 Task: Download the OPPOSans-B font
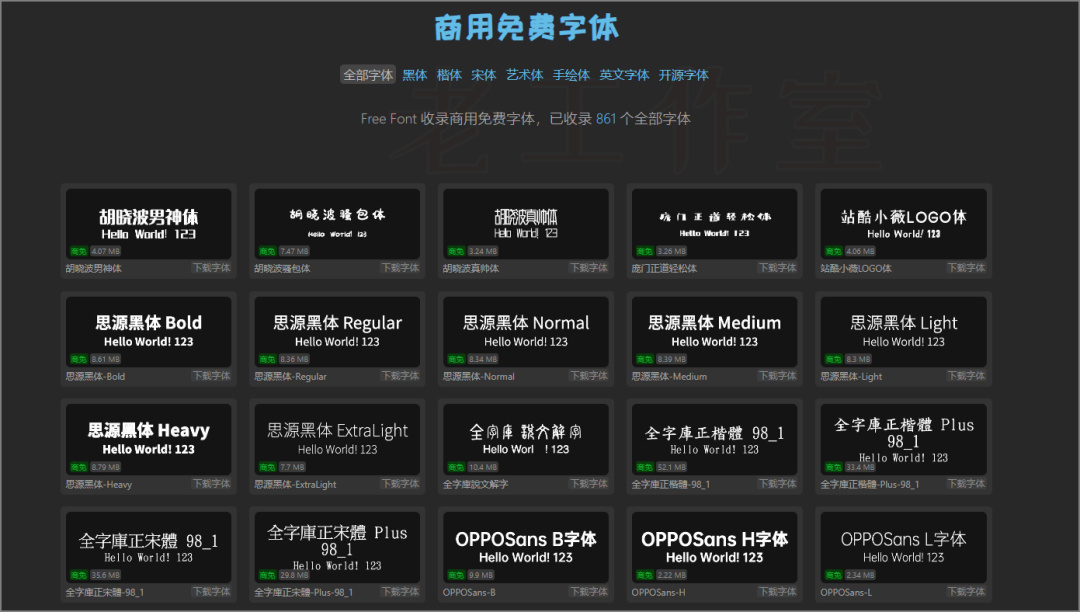click(x=589, y=591)
